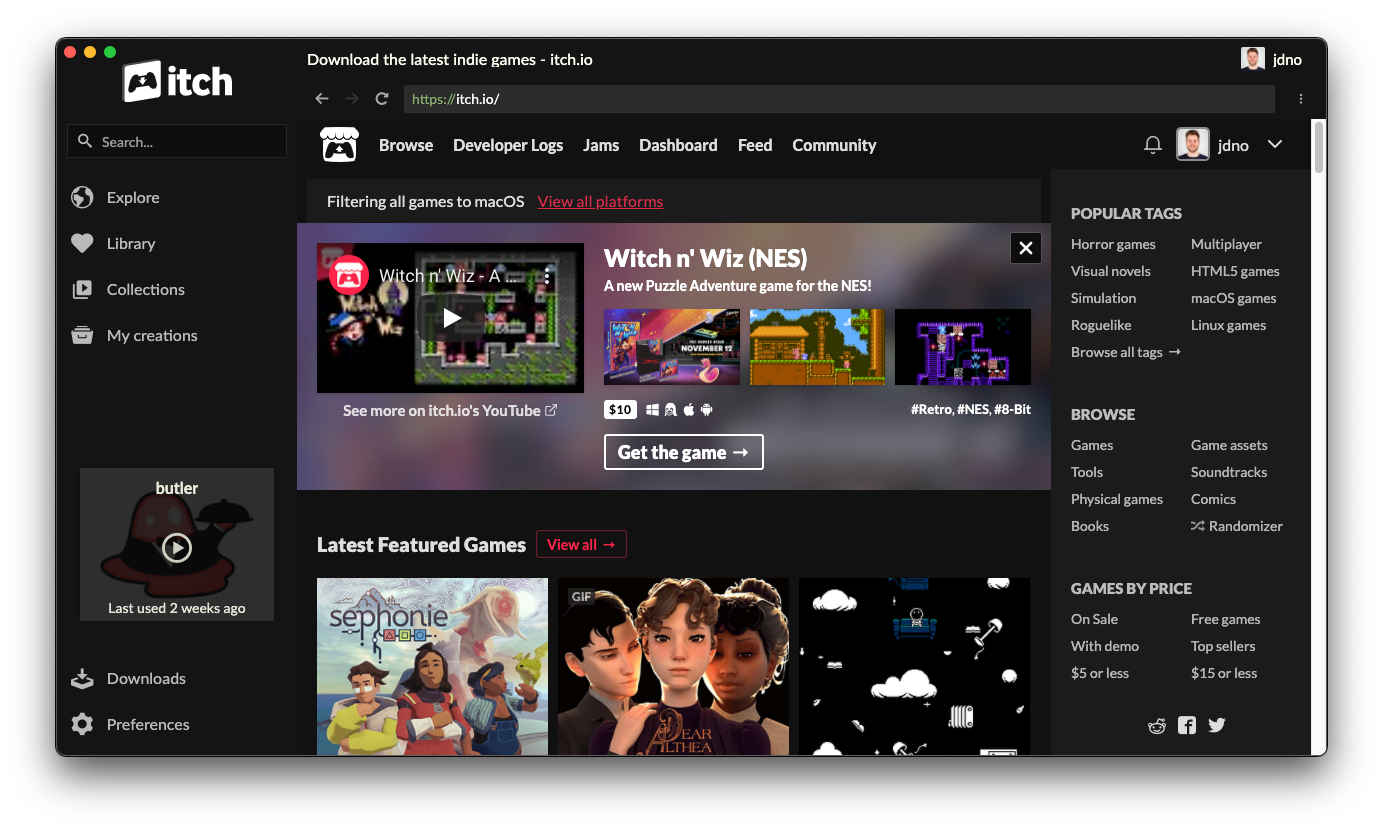The width and height of the screenshot is (1383, 830).
Task: Click the Get the game button
Action: pos(684,452)
